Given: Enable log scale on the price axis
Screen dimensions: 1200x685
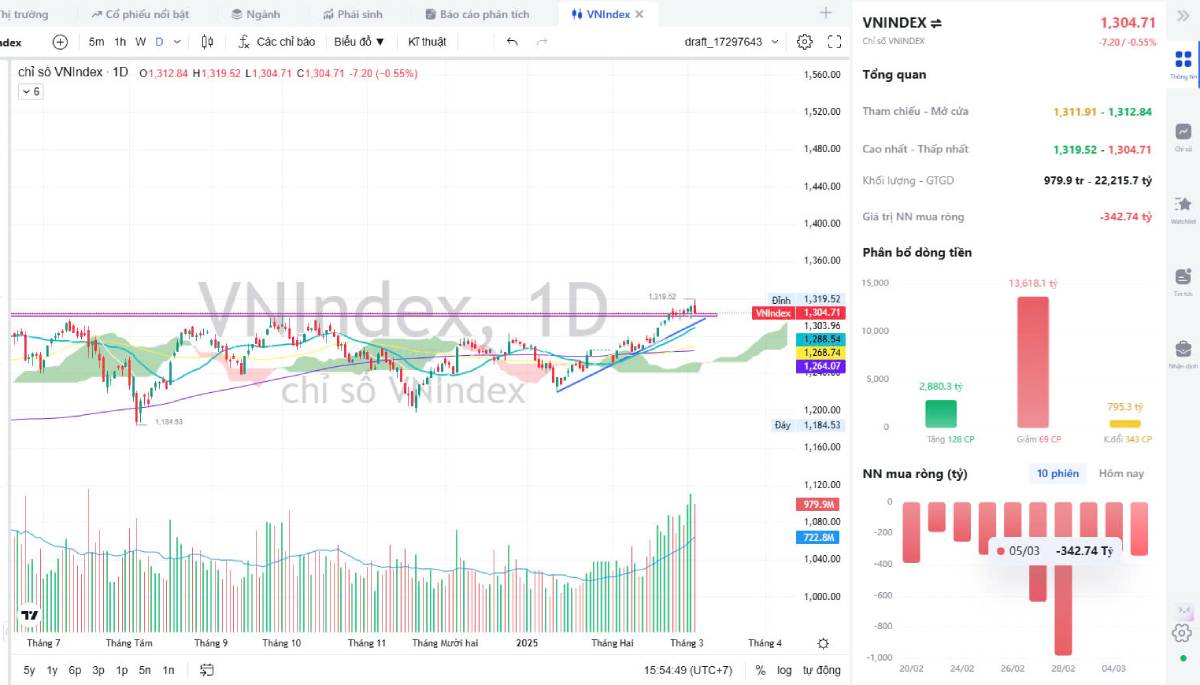Looking at the screenshot, I should tap(787, 670).
